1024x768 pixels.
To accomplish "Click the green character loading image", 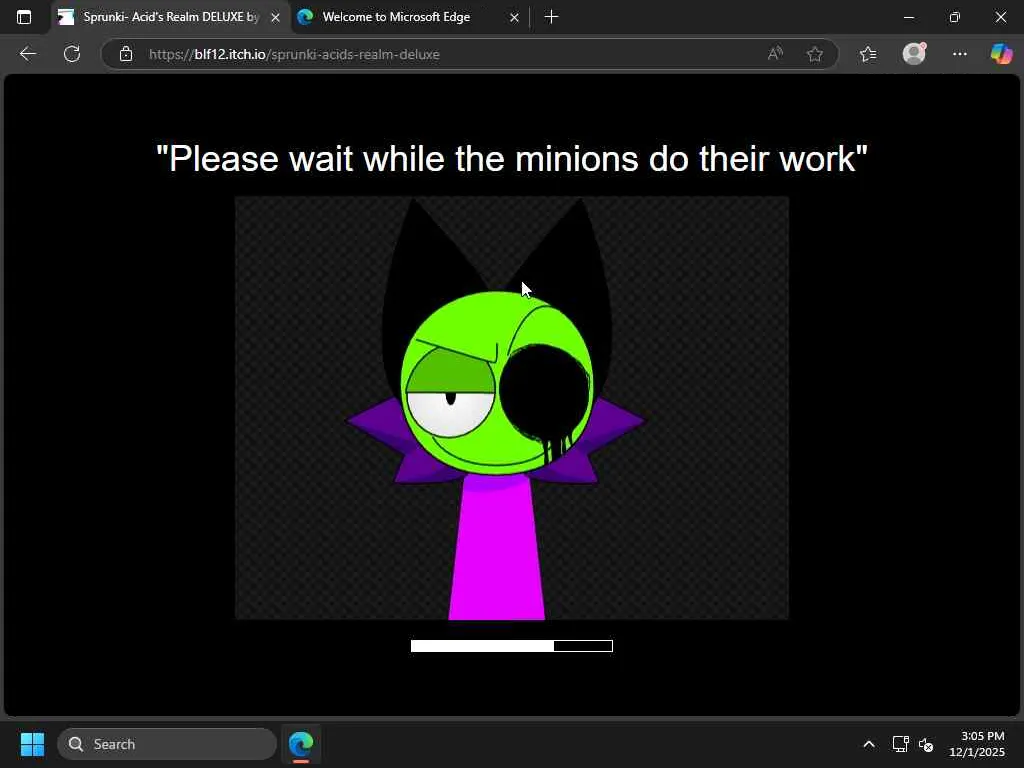I will click(x=512, y=408).
